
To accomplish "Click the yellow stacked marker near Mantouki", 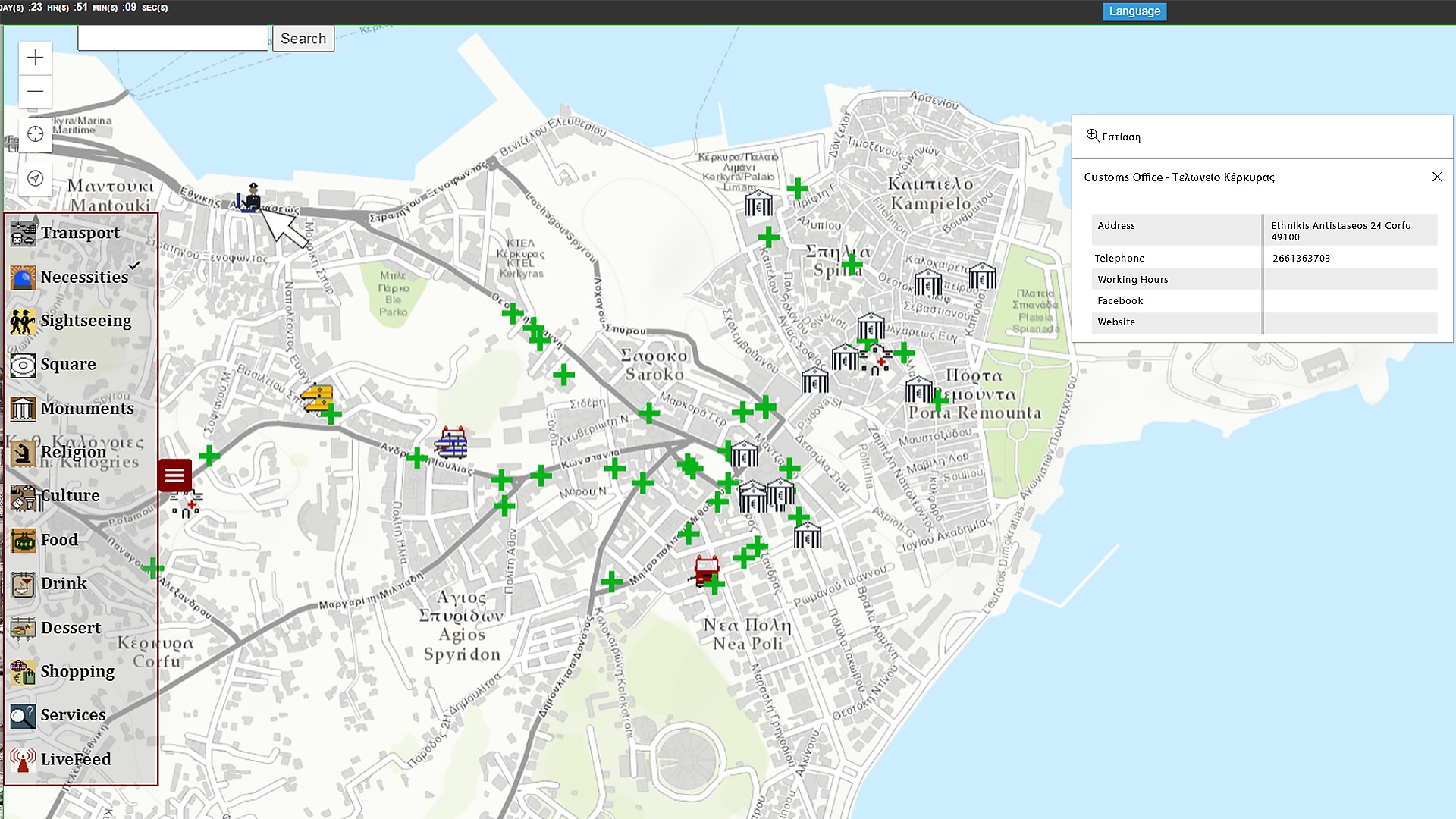I will click(317, 397).
